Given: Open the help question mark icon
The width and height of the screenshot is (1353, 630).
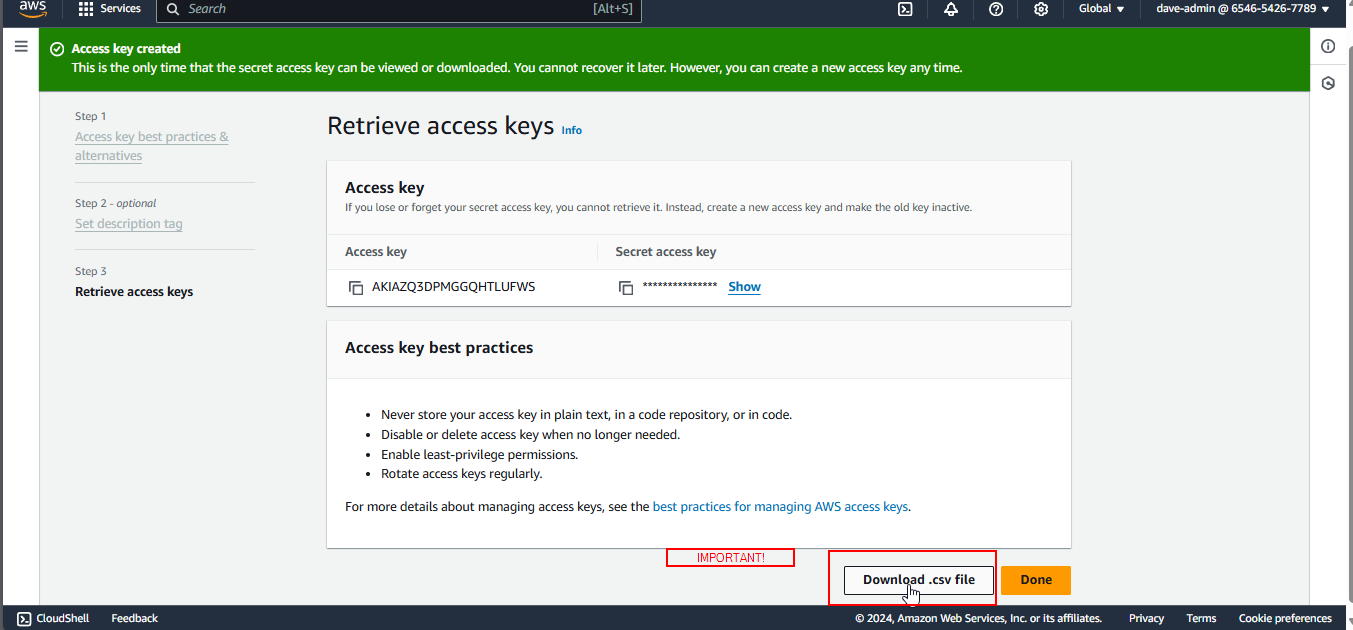Looking at the screenshot, I should [995, 9].
